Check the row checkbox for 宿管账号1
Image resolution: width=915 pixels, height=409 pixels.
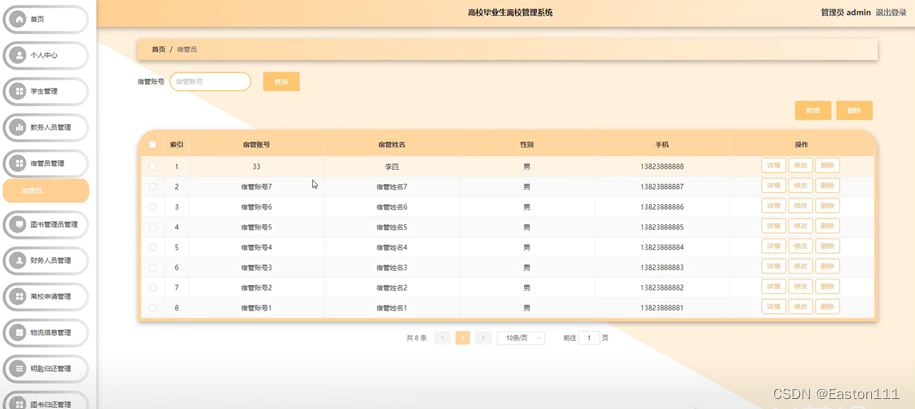tap(153, 307)
